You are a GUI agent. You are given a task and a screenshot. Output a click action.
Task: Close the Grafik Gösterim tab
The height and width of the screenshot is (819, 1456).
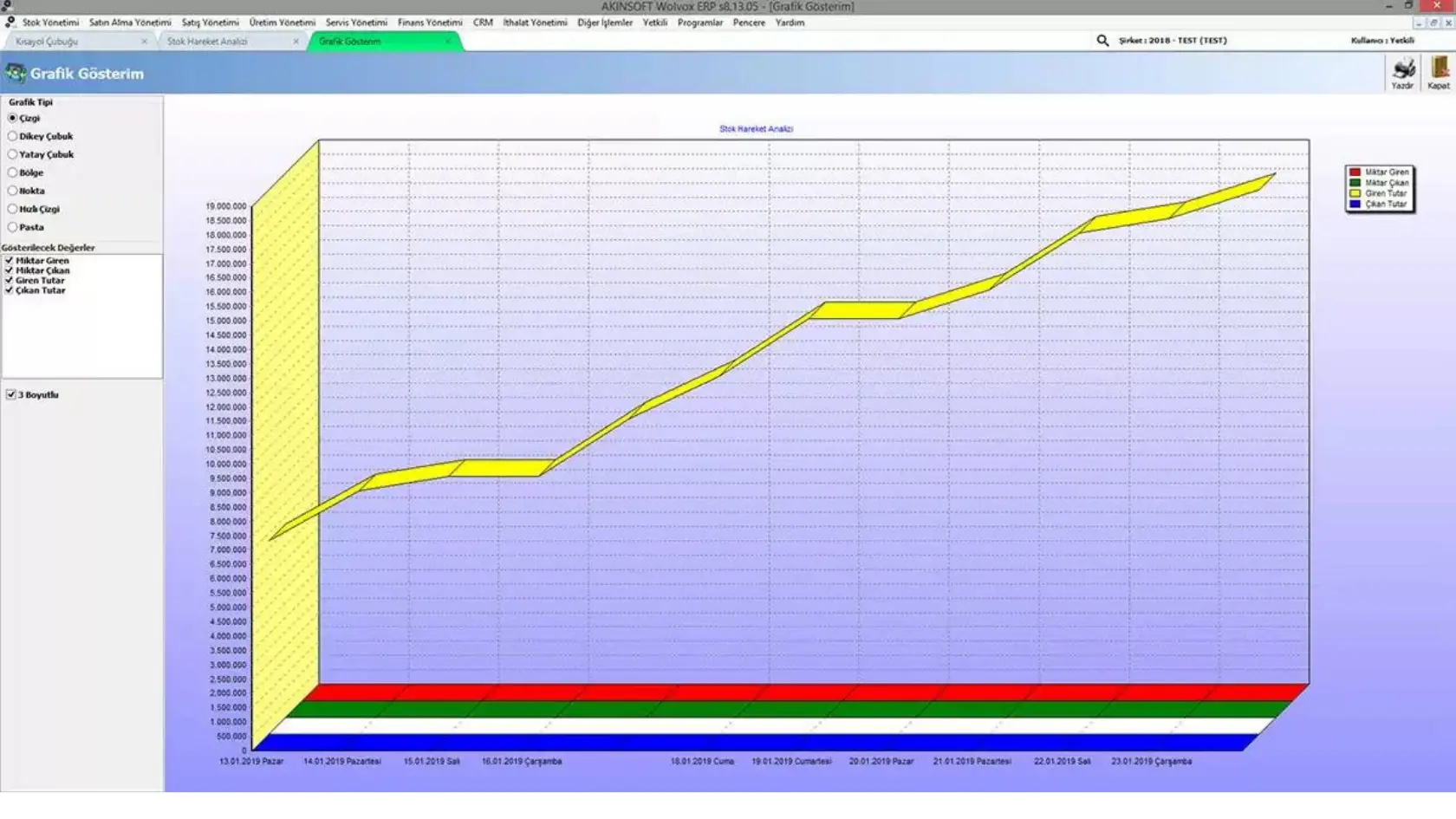click(x=448, y=41)
